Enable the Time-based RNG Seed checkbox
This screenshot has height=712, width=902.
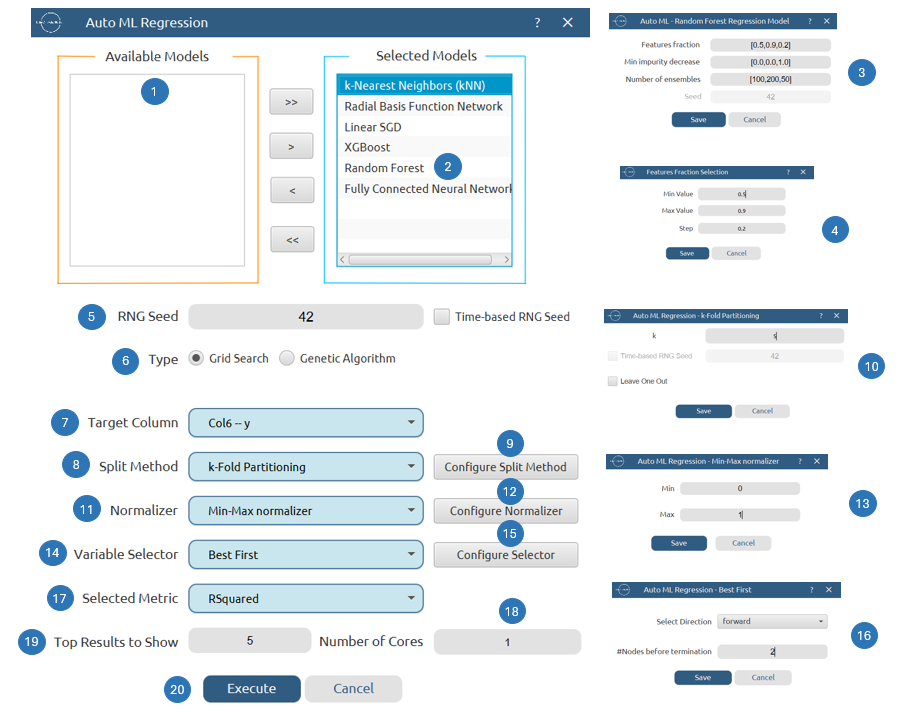point(441,316)
